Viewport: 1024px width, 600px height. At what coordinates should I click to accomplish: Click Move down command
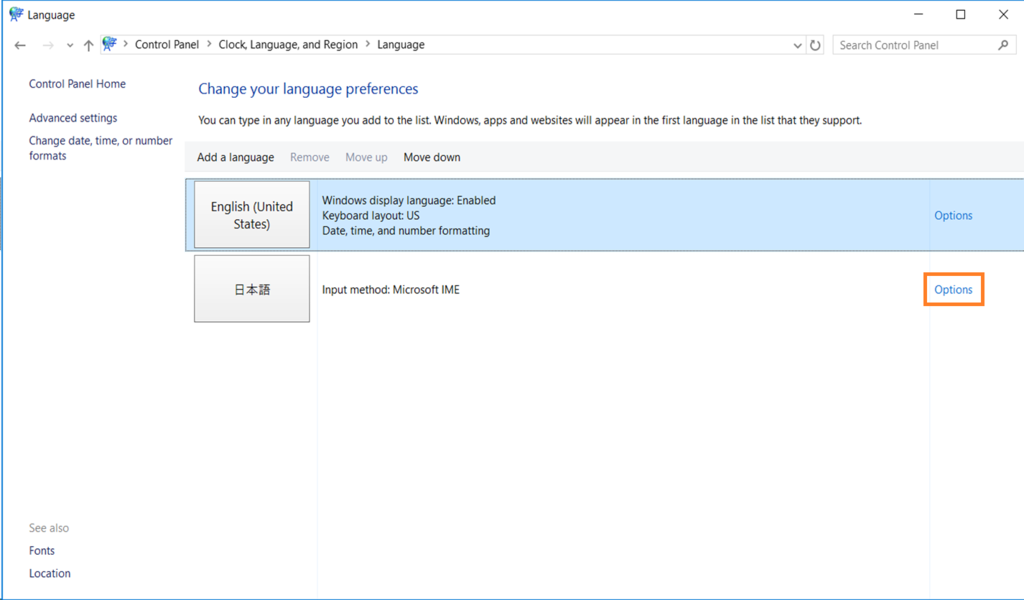point(432,157)
